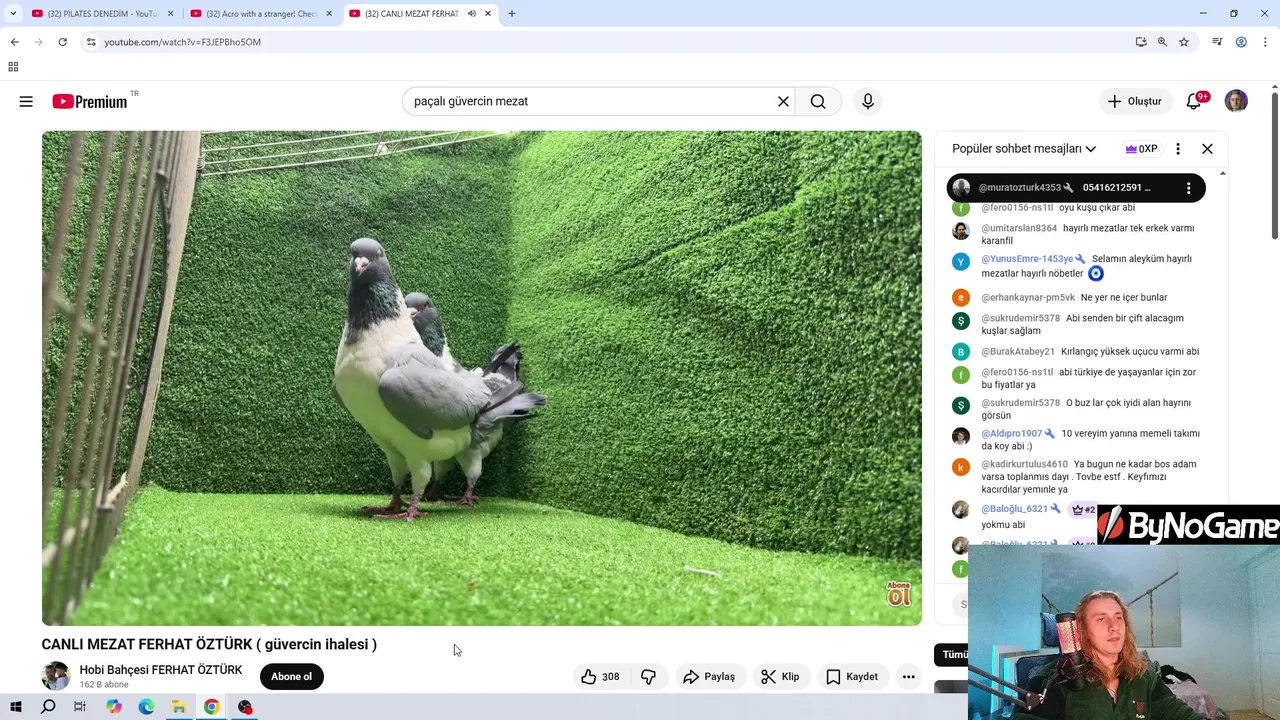Screen dimensions: 1280x720
Task: Open the notifications bell
Action: pyautogui.click(x=1194, y=101)
